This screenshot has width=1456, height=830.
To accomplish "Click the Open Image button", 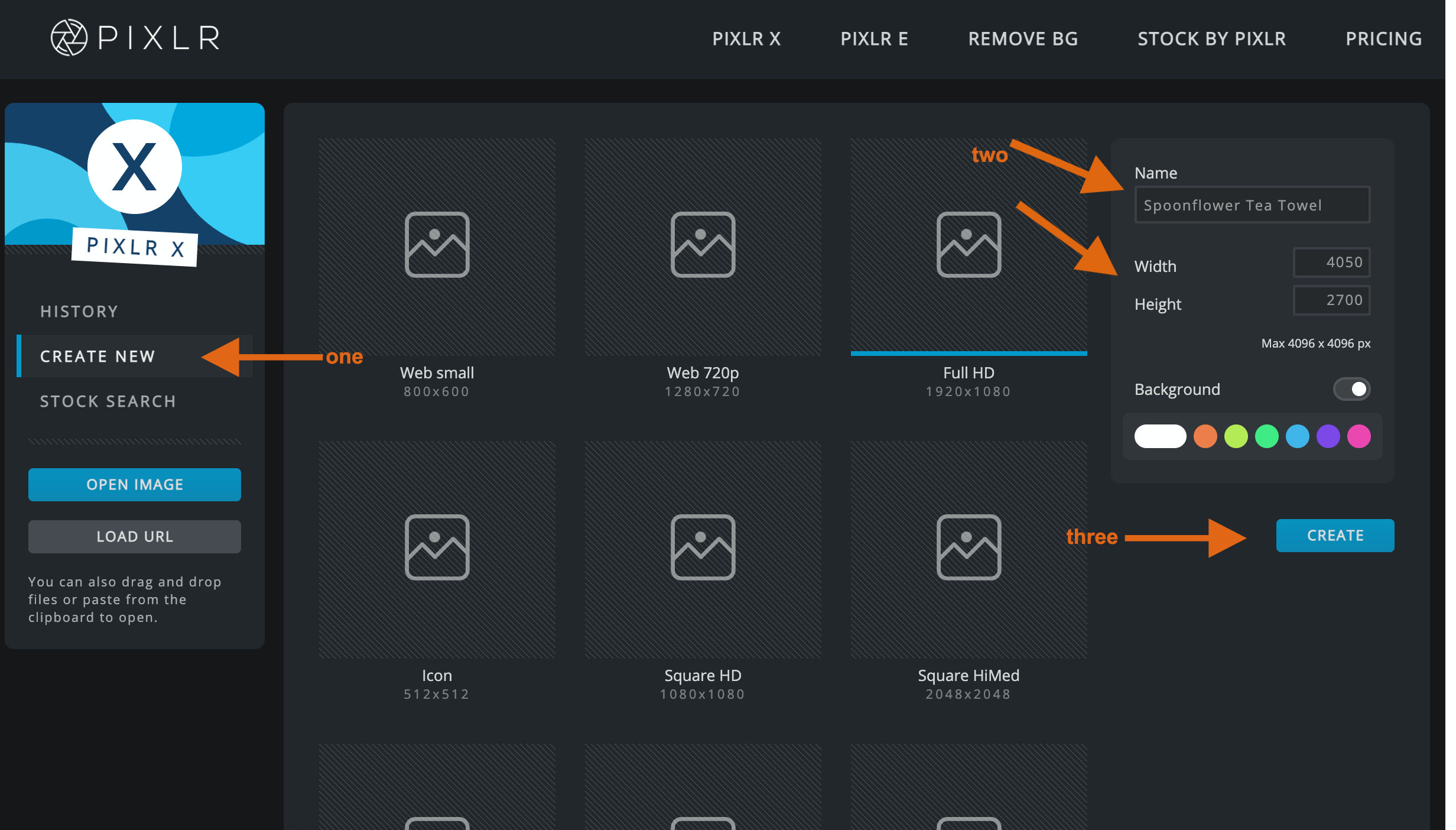I will (x=135, y=485).
